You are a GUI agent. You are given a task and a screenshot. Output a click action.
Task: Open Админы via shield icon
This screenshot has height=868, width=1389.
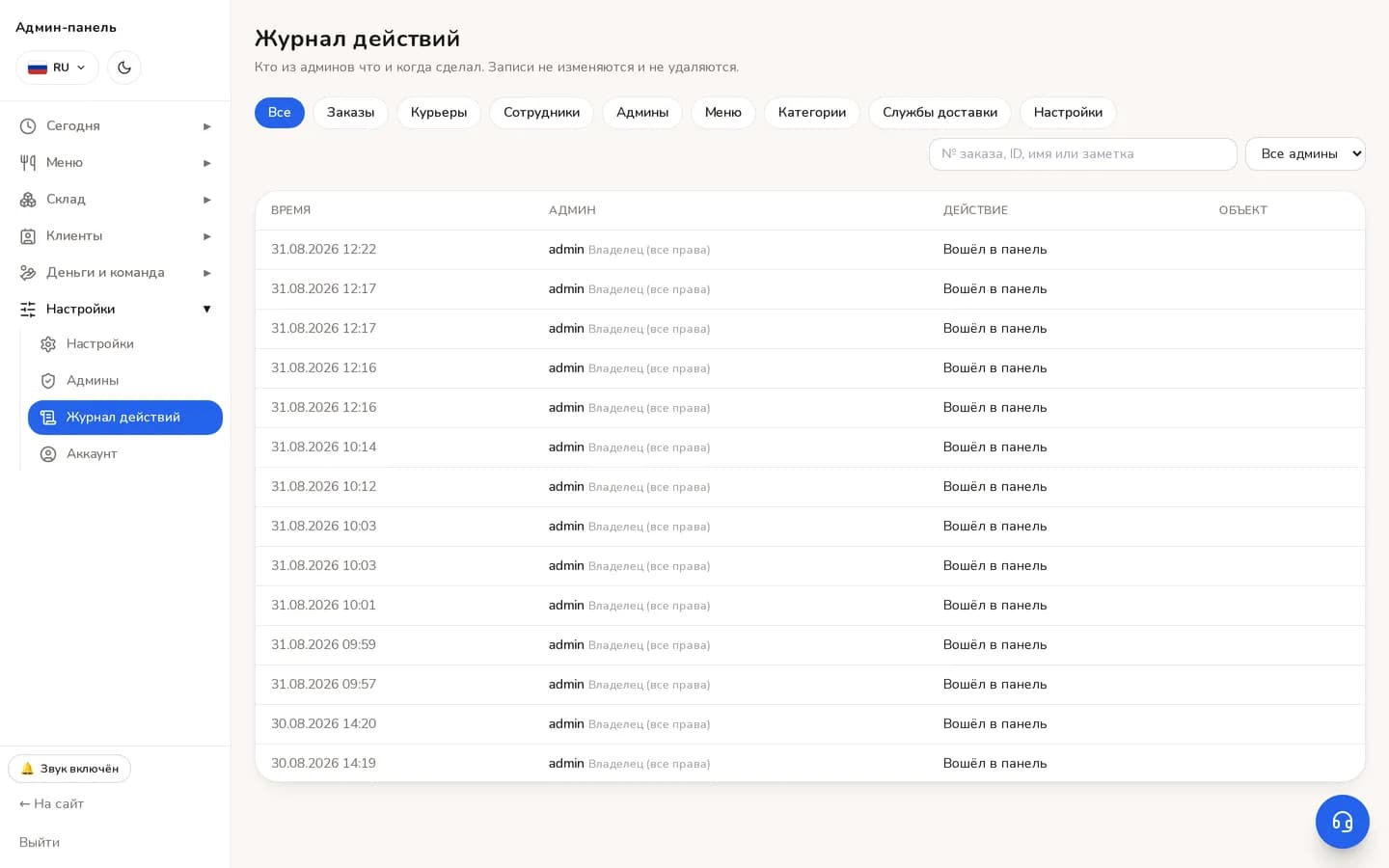point(48,381)
